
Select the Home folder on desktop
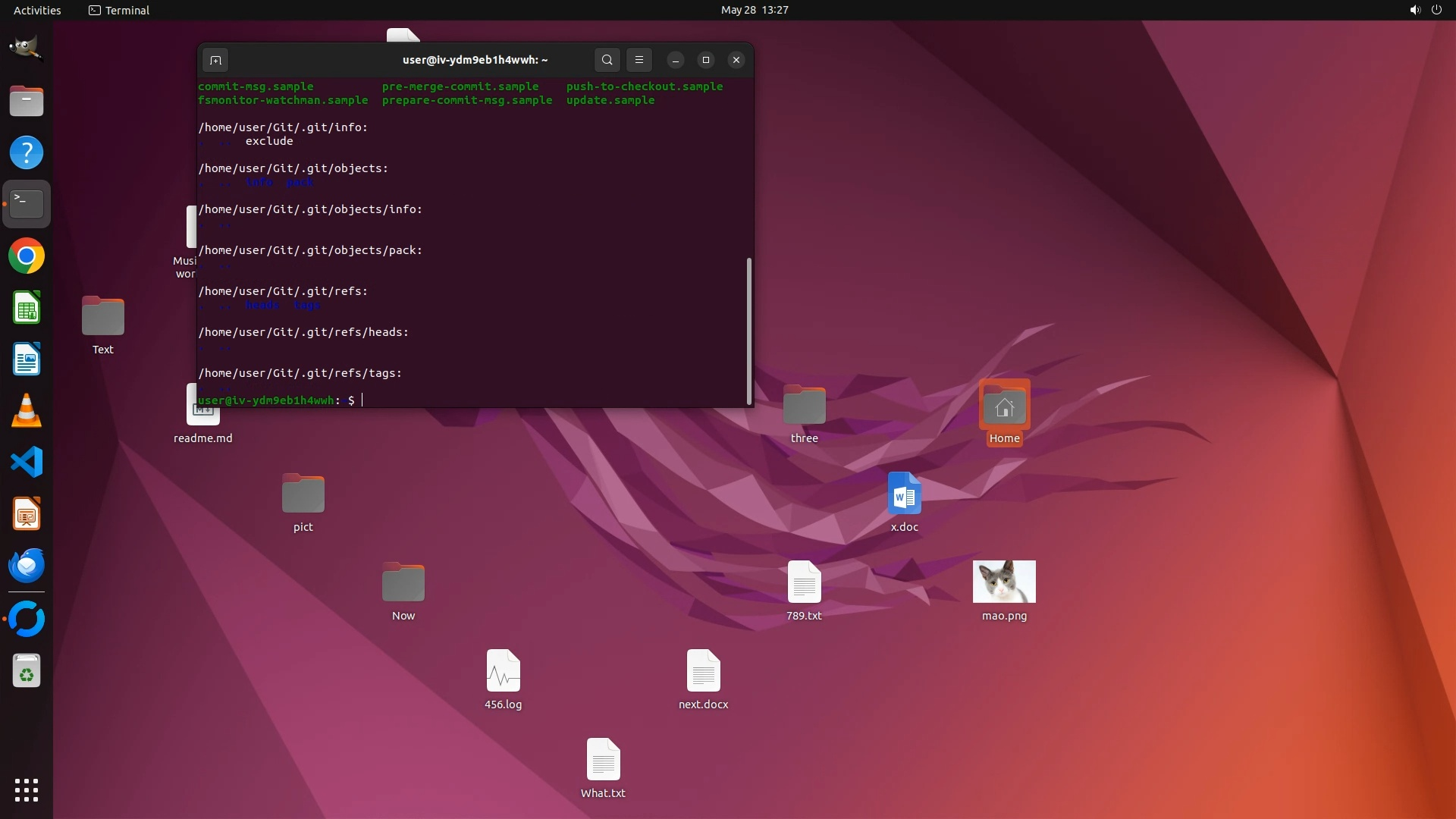click(1004, 406)
